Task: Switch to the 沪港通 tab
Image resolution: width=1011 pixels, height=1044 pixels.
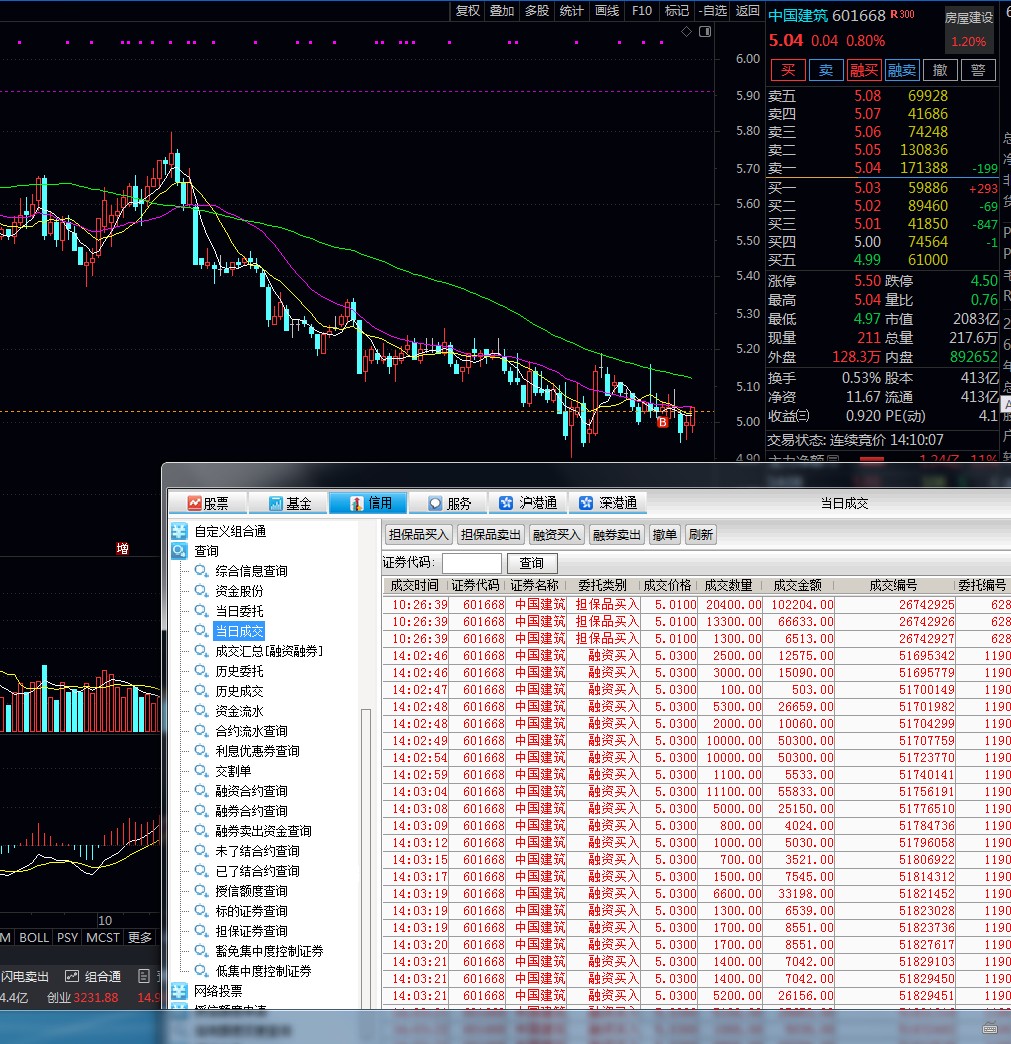Action: [529, 503]
